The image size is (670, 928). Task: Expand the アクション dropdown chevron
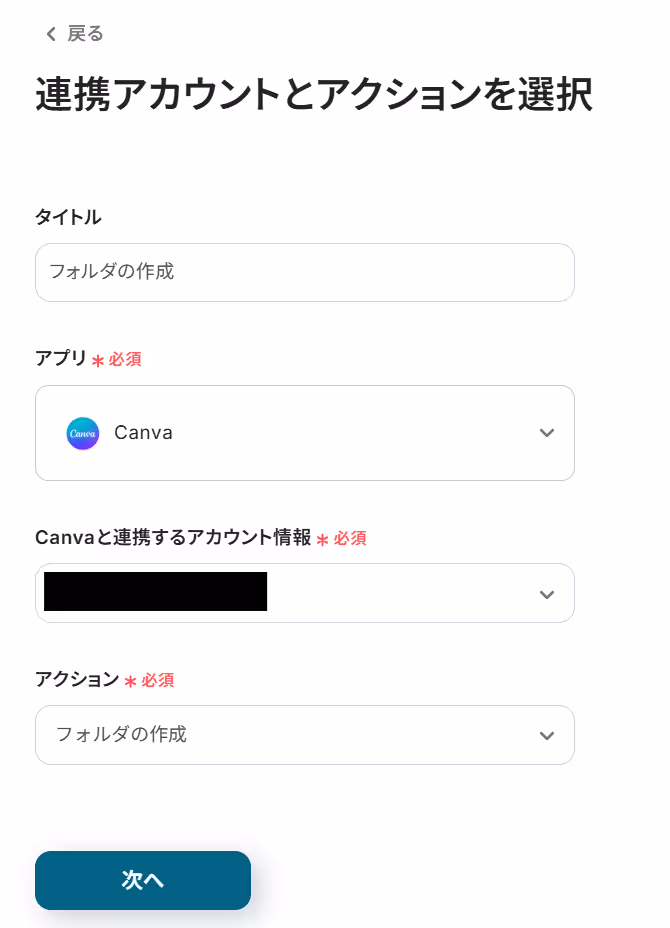coord(547,736)
